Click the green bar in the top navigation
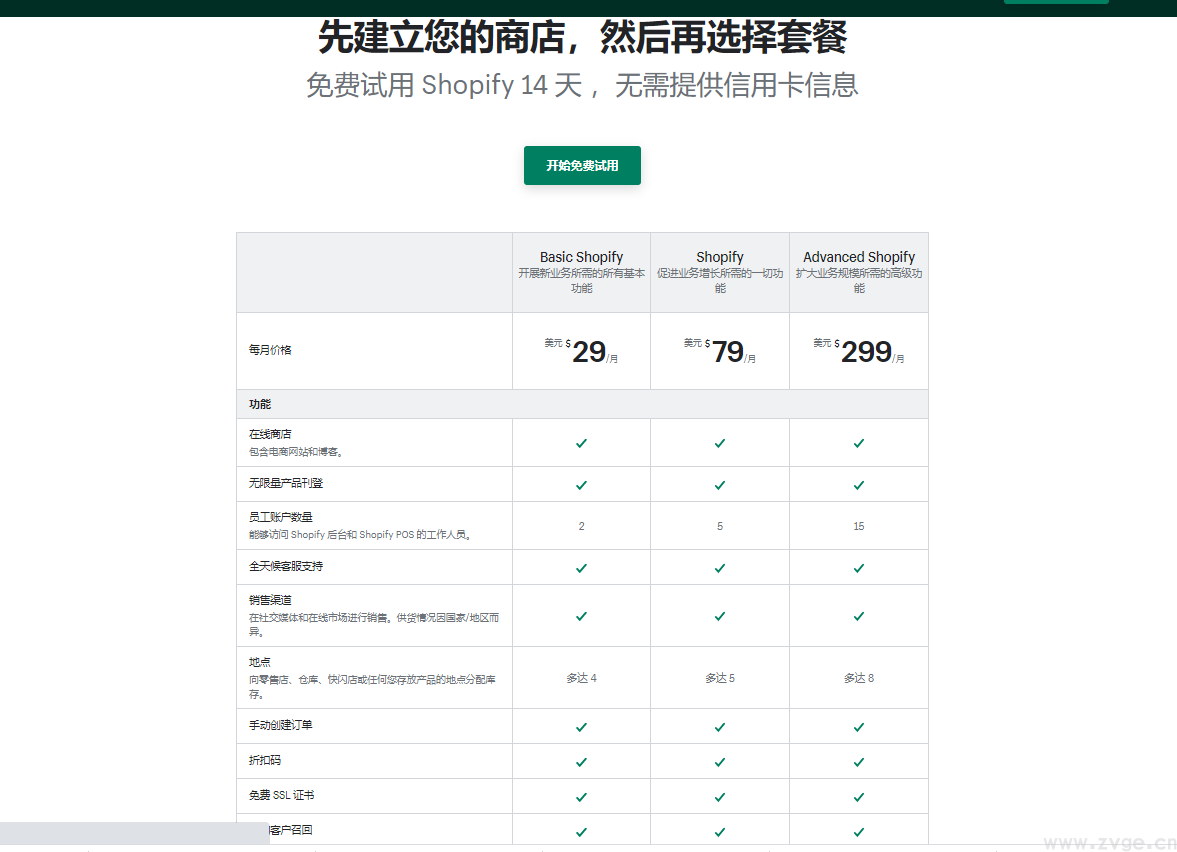Screen dimensions: 1177x852 (1056, 3)
